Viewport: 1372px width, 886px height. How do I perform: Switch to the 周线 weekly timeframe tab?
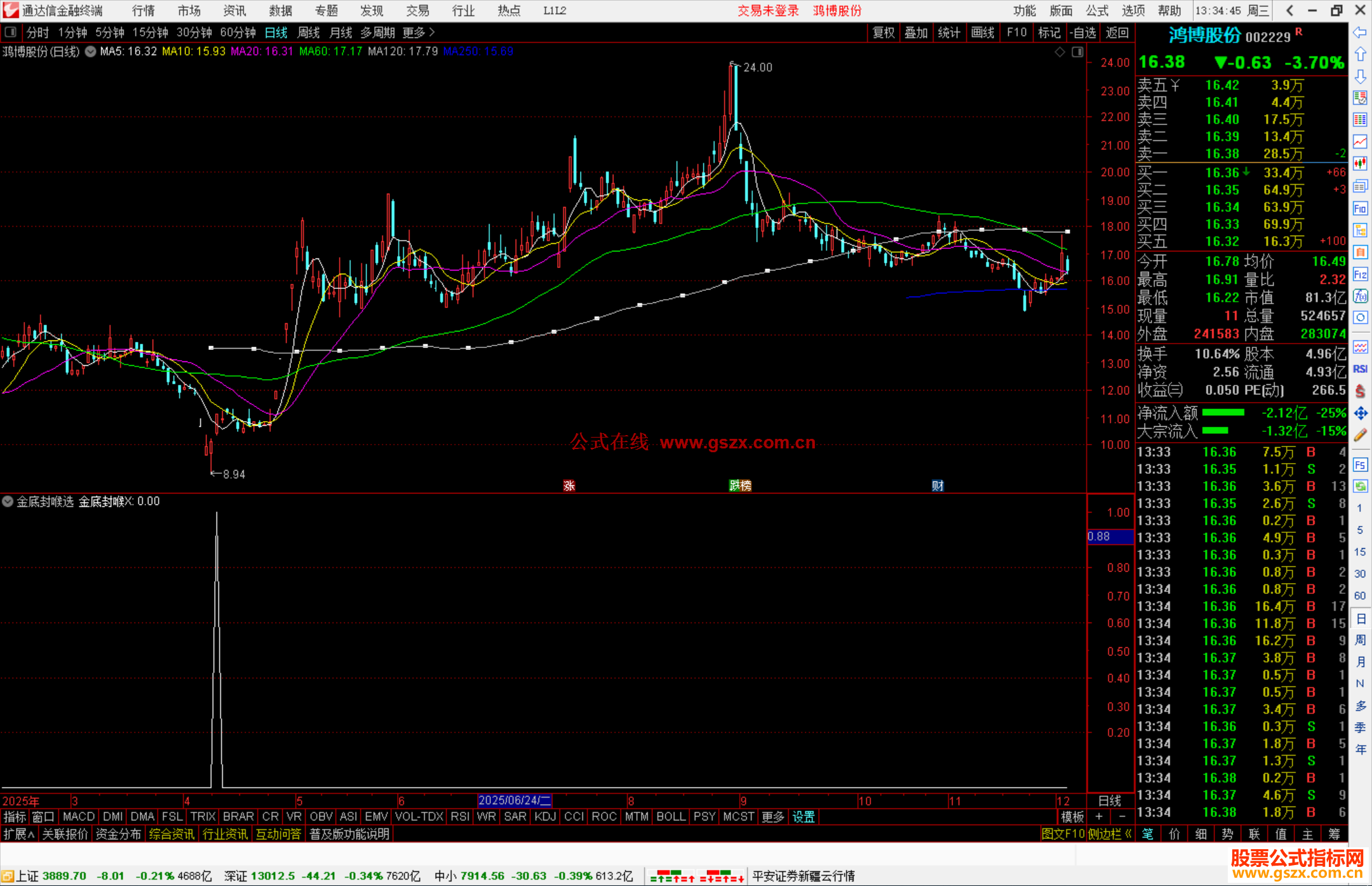[x=309, y=32]
